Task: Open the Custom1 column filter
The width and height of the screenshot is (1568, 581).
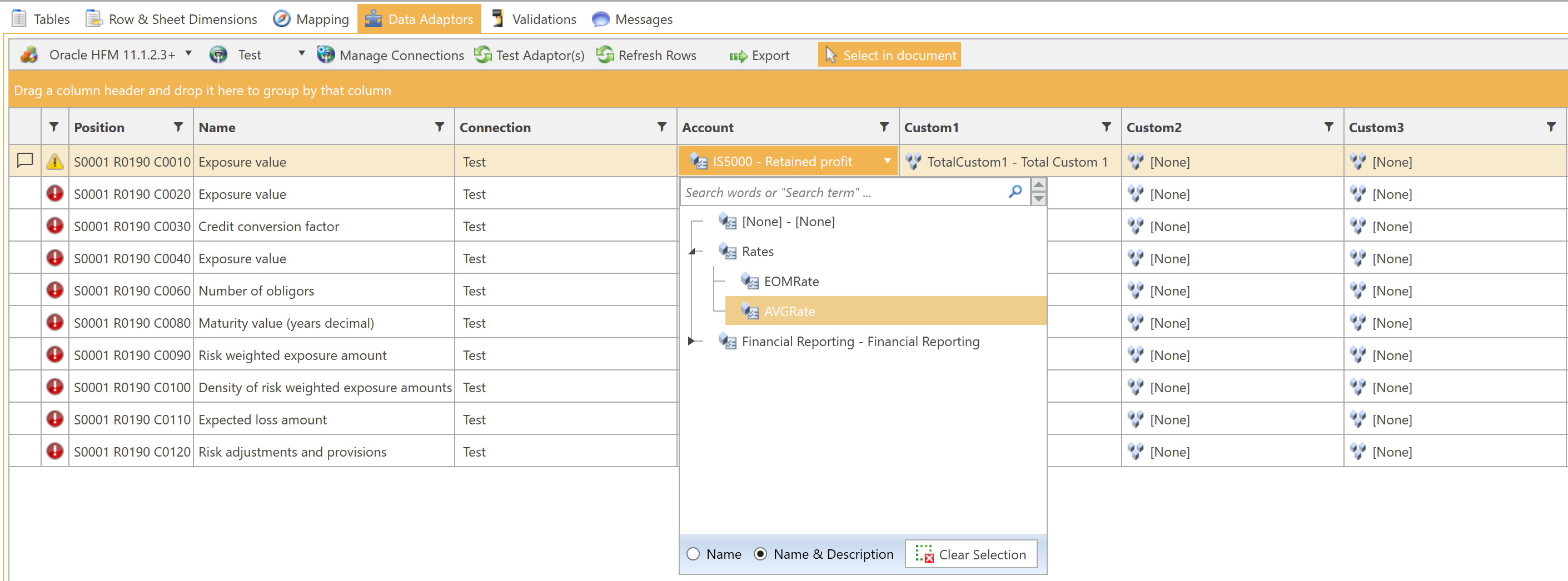Action: coord(1107,127)
